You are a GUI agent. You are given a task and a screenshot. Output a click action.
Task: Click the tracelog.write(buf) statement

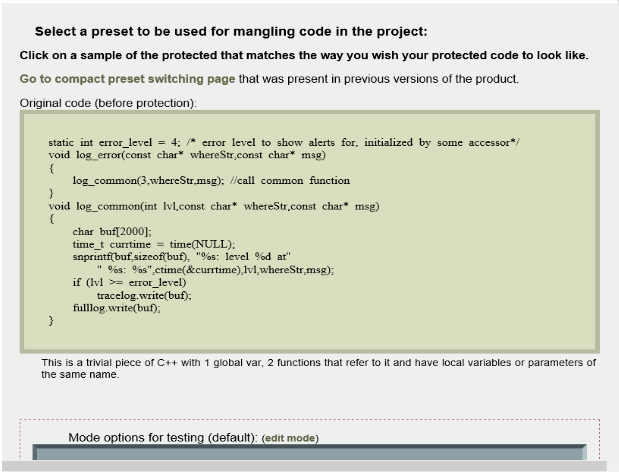tap(144, 295)
